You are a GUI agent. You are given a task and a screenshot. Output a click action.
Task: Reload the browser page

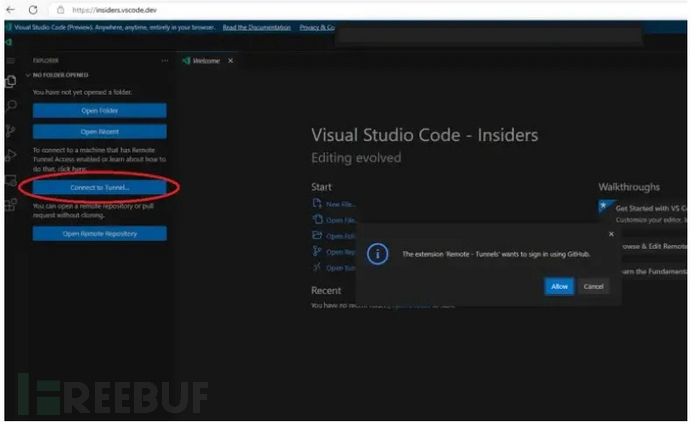33,9
